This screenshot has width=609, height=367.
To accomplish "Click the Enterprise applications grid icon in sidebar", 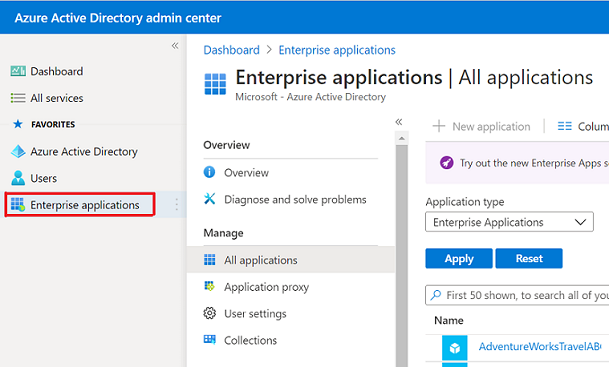I will tap(18, 204).
